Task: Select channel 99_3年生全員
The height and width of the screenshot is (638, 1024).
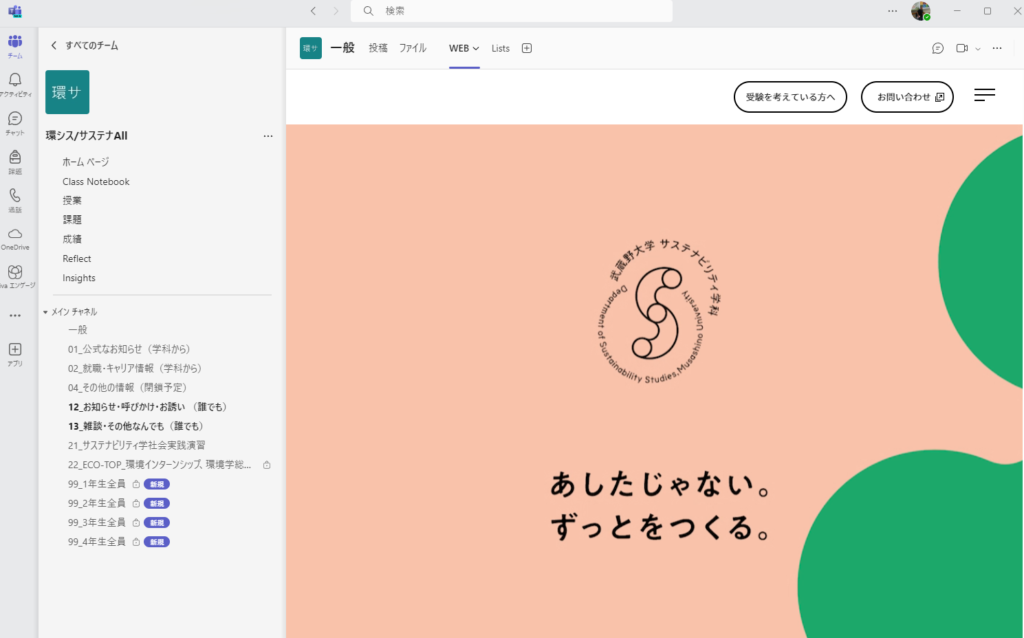Action: click(x=97, y=522)
